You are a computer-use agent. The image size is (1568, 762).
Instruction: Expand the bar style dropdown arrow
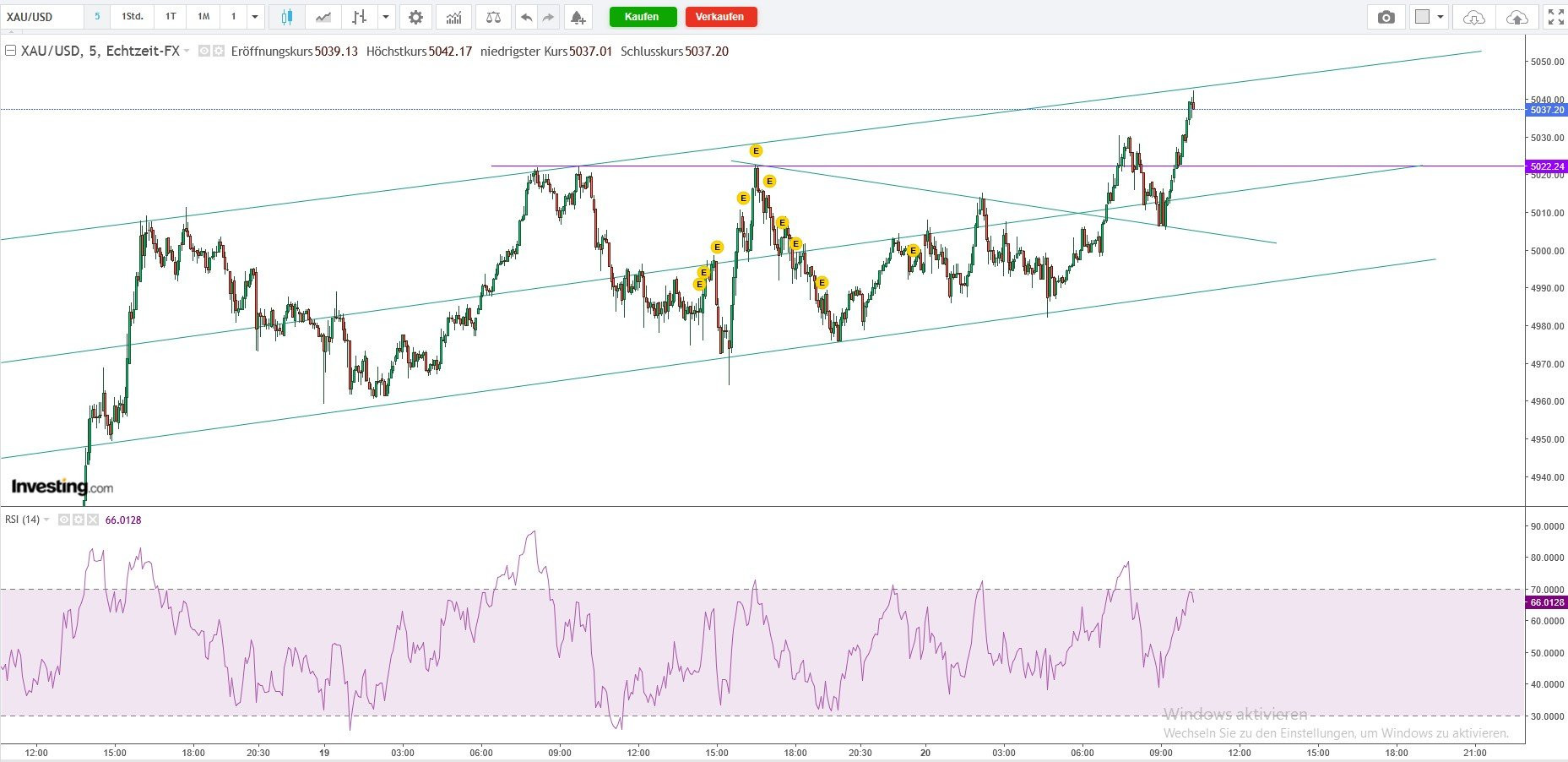(x=386, y=17)
